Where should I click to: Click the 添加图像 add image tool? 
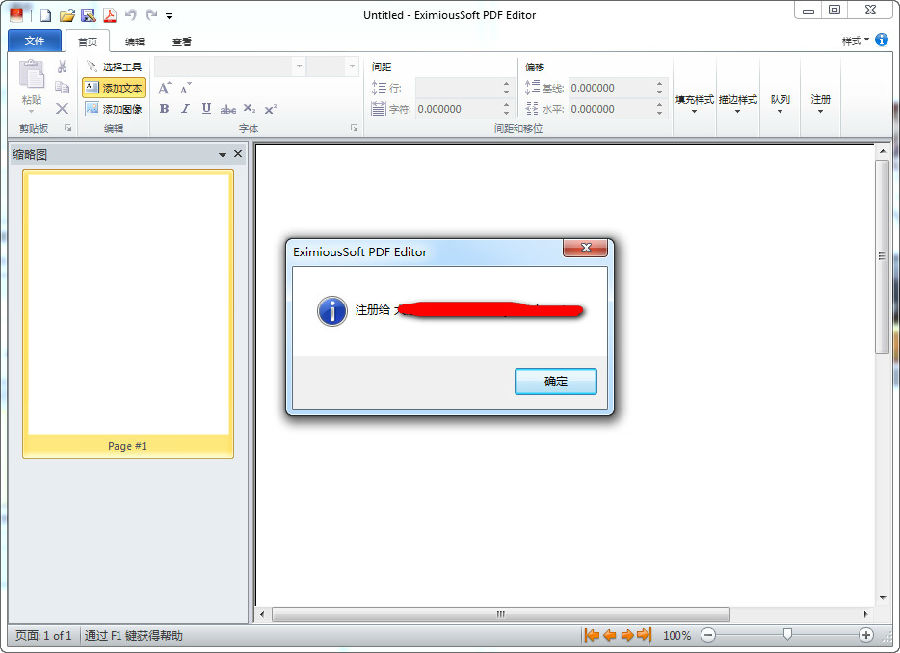pyautogui.click(x=114, y=108)
